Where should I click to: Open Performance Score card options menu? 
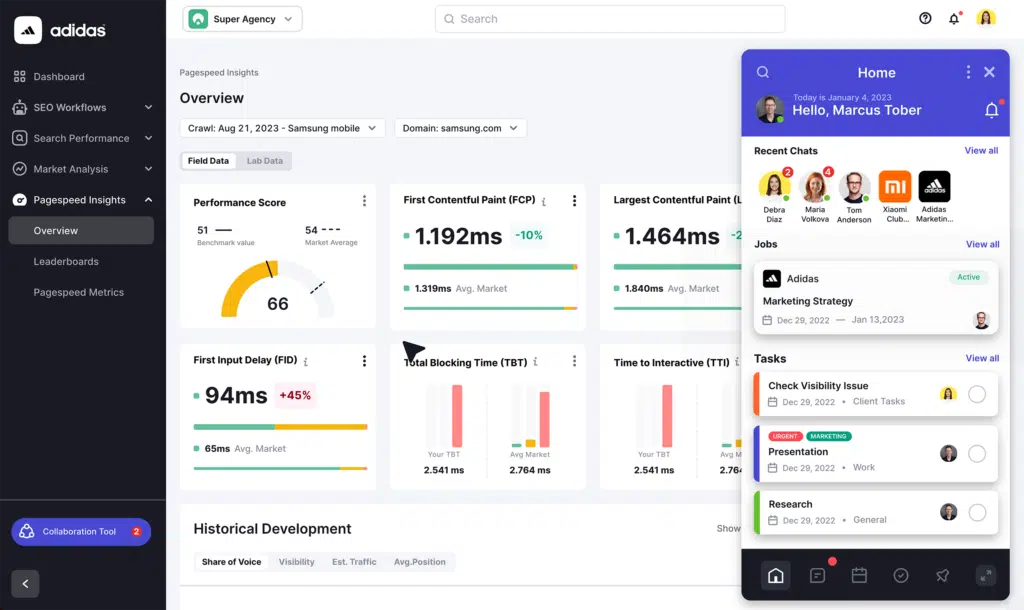[x=364, y=201]
